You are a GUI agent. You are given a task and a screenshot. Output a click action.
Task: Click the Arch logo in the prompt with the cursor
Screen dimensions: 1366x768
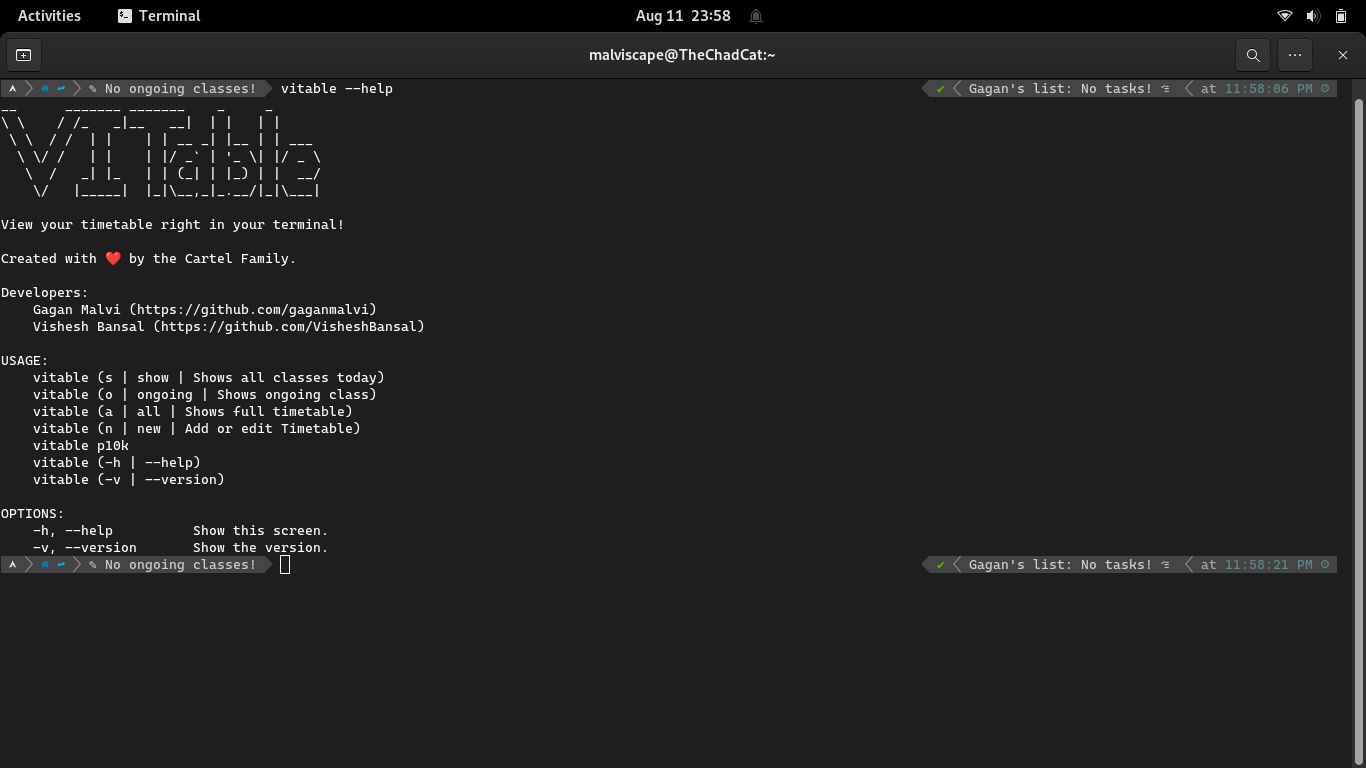point(12,565)
